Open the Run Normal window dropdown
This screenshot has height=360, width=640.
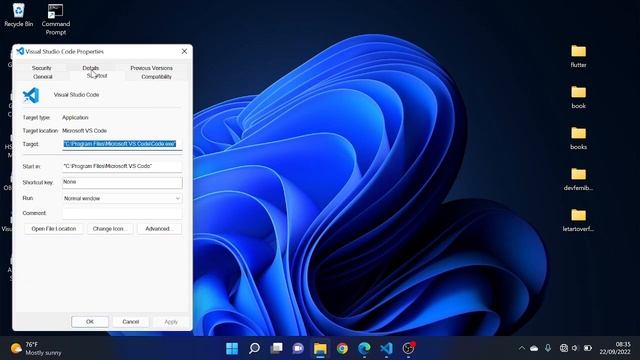[x=122, y=198]
